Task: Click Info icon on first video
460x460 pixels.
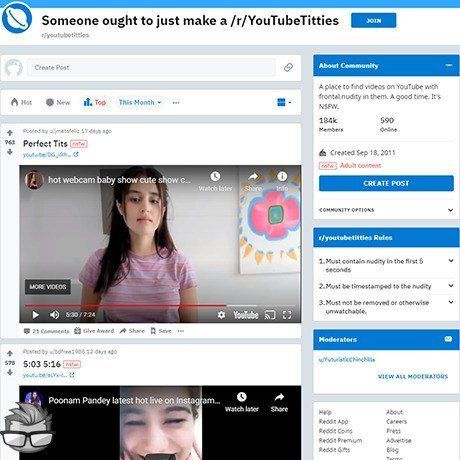Action: pos(282,181)
